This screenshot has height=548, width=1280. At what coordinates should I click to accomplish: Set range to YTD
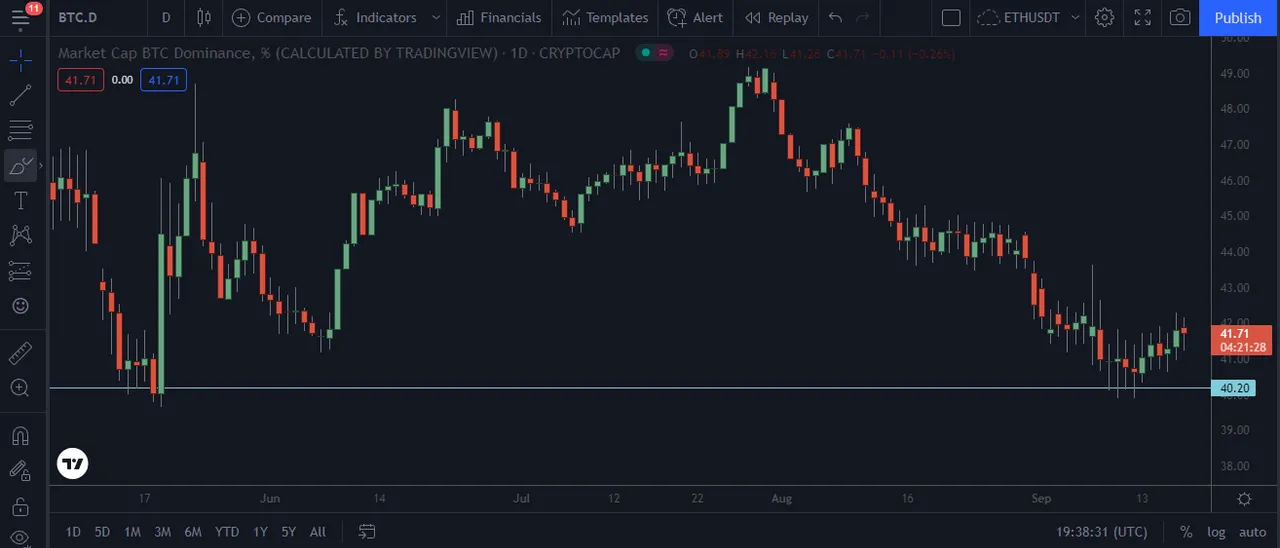[227, 532]
